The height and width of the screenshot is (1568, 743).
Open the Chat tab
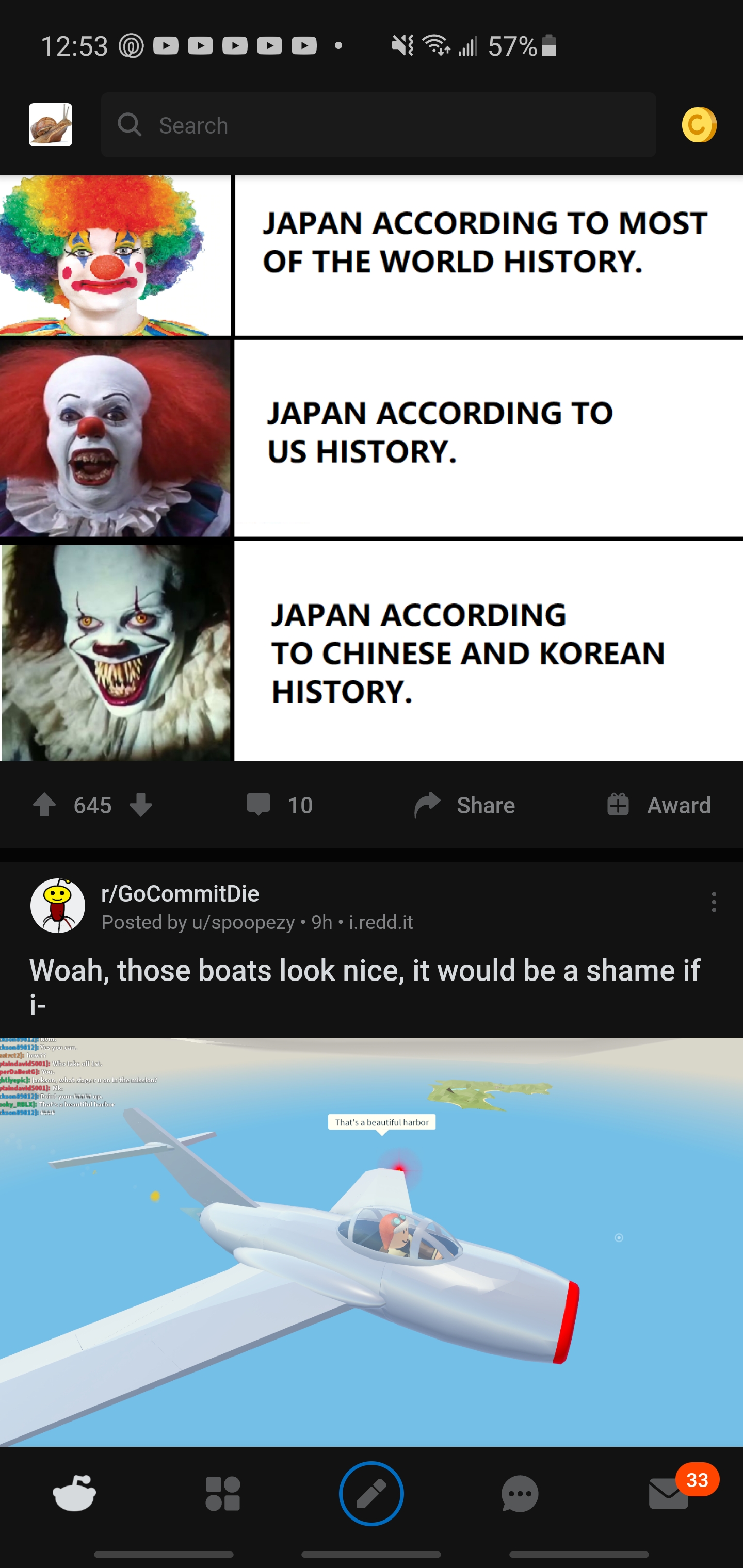point(520,1493)
